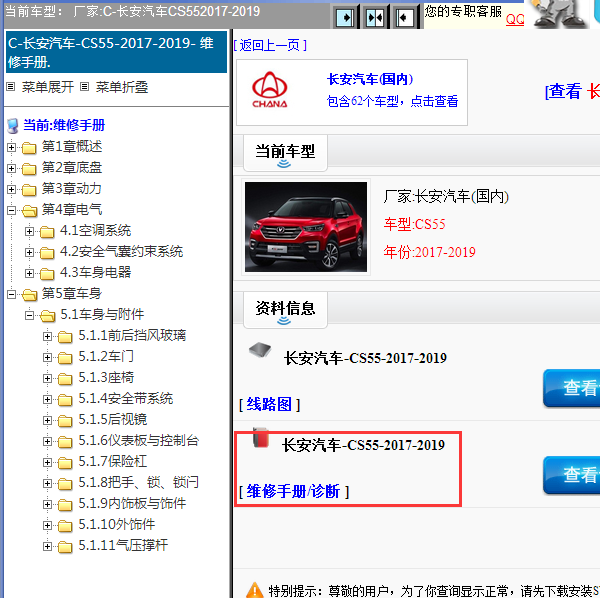This screenshot has width=600, height=598.
Task: Click the folder icon of 4.1空调系统
Action: click(x=47, y=231)
